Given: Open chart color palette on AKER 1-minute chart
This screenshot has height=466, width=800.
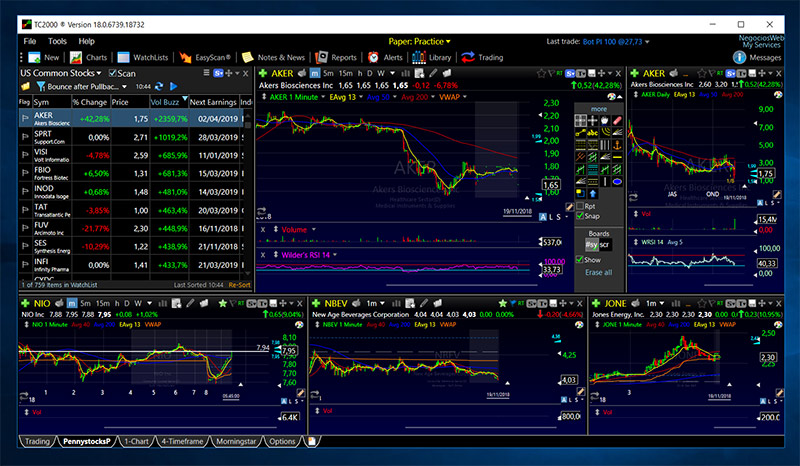Looking at the screenshot, I should pos(611,97).
